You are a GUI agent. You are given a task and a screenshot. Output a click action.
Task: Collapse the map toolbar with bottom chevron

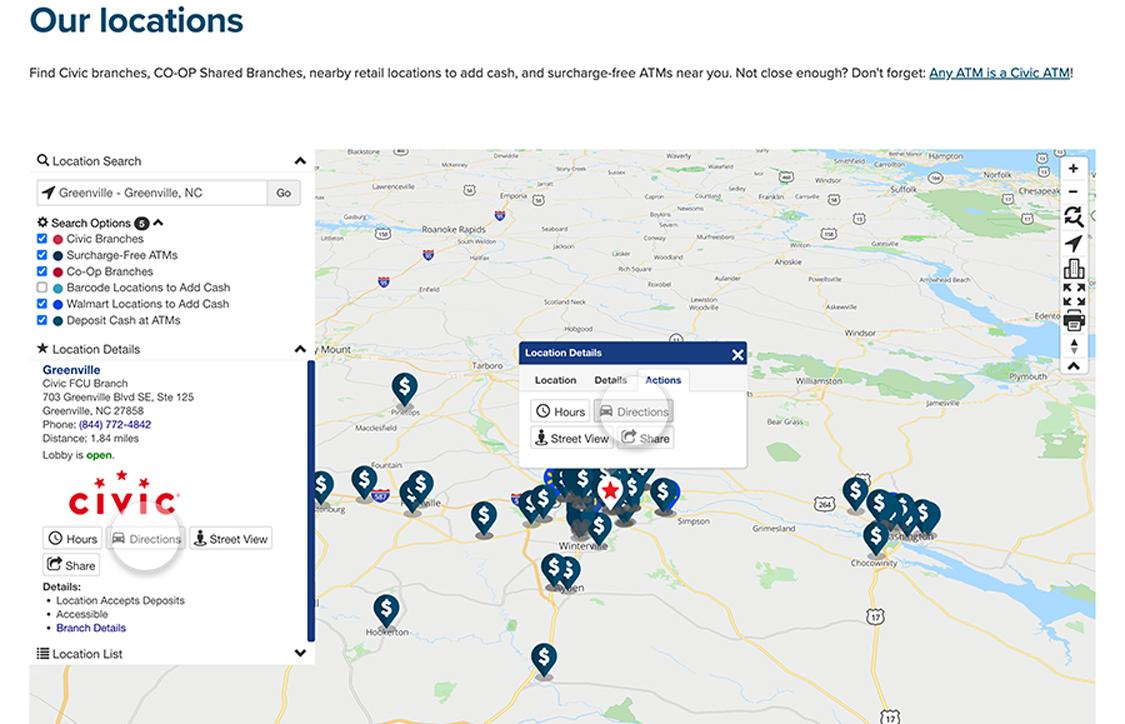point(1073,366)
